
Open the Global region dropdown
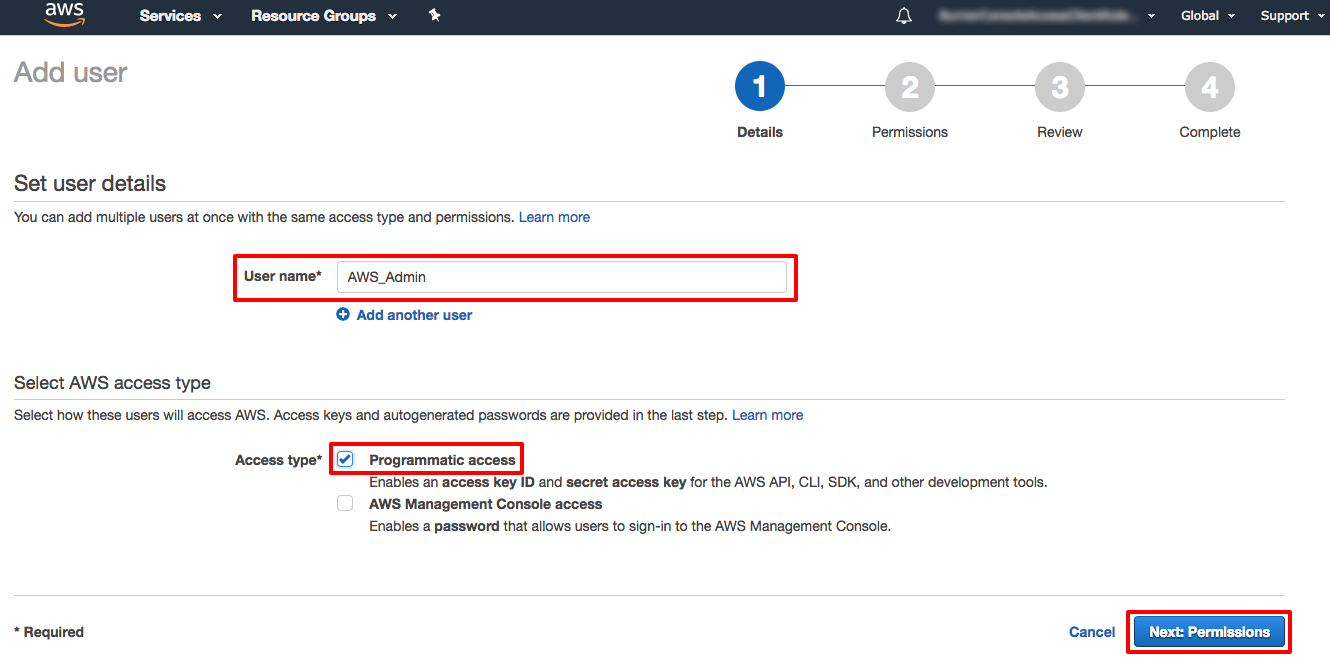coord(1208,16)
